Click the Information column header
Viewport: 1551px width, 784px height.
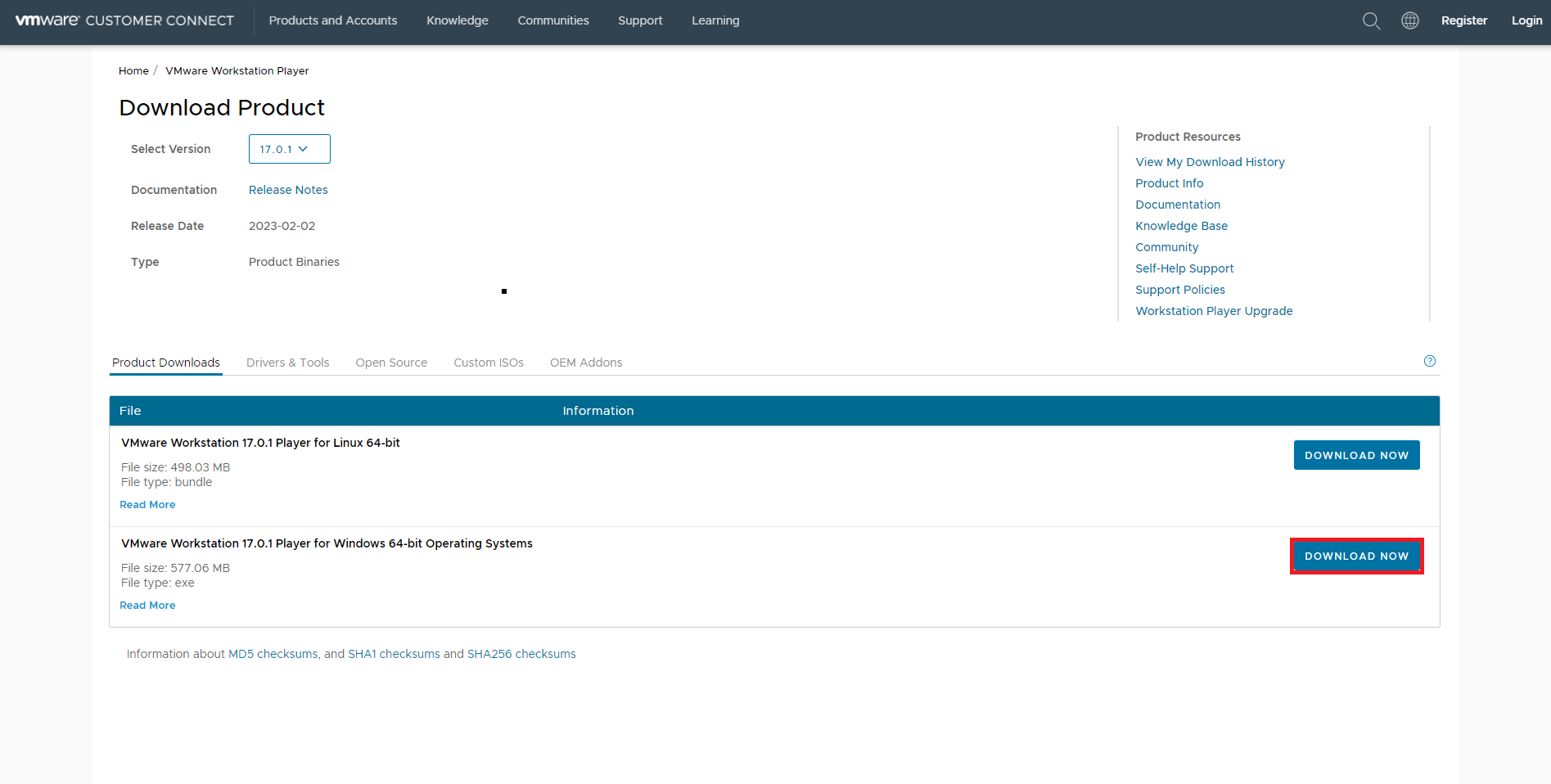tap(598, 411)
